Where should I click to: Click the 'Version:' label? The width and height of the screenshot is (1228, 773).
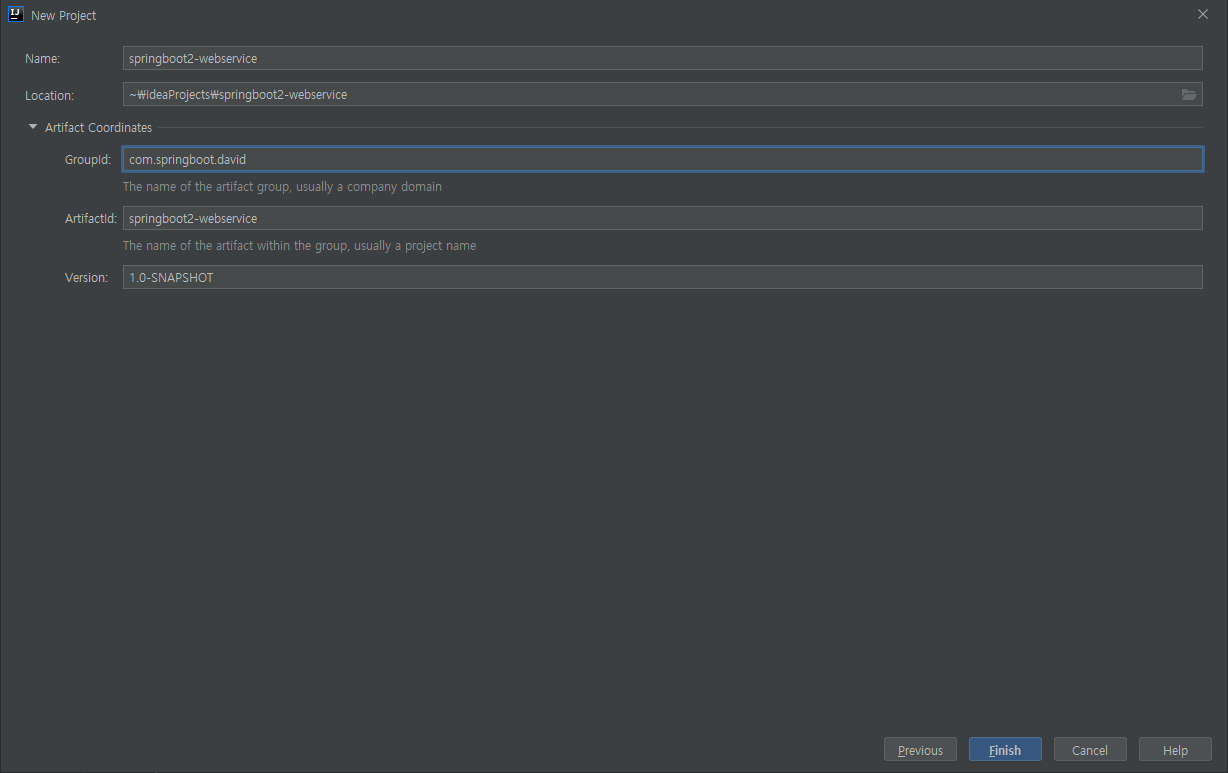point(86,278)
